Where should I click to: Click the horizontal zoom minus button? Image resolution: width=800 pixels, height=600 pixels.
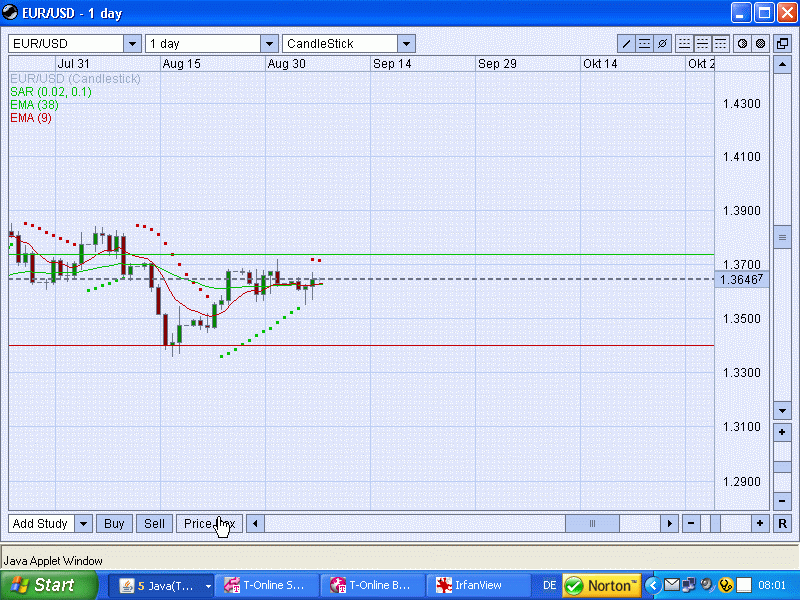691,523
